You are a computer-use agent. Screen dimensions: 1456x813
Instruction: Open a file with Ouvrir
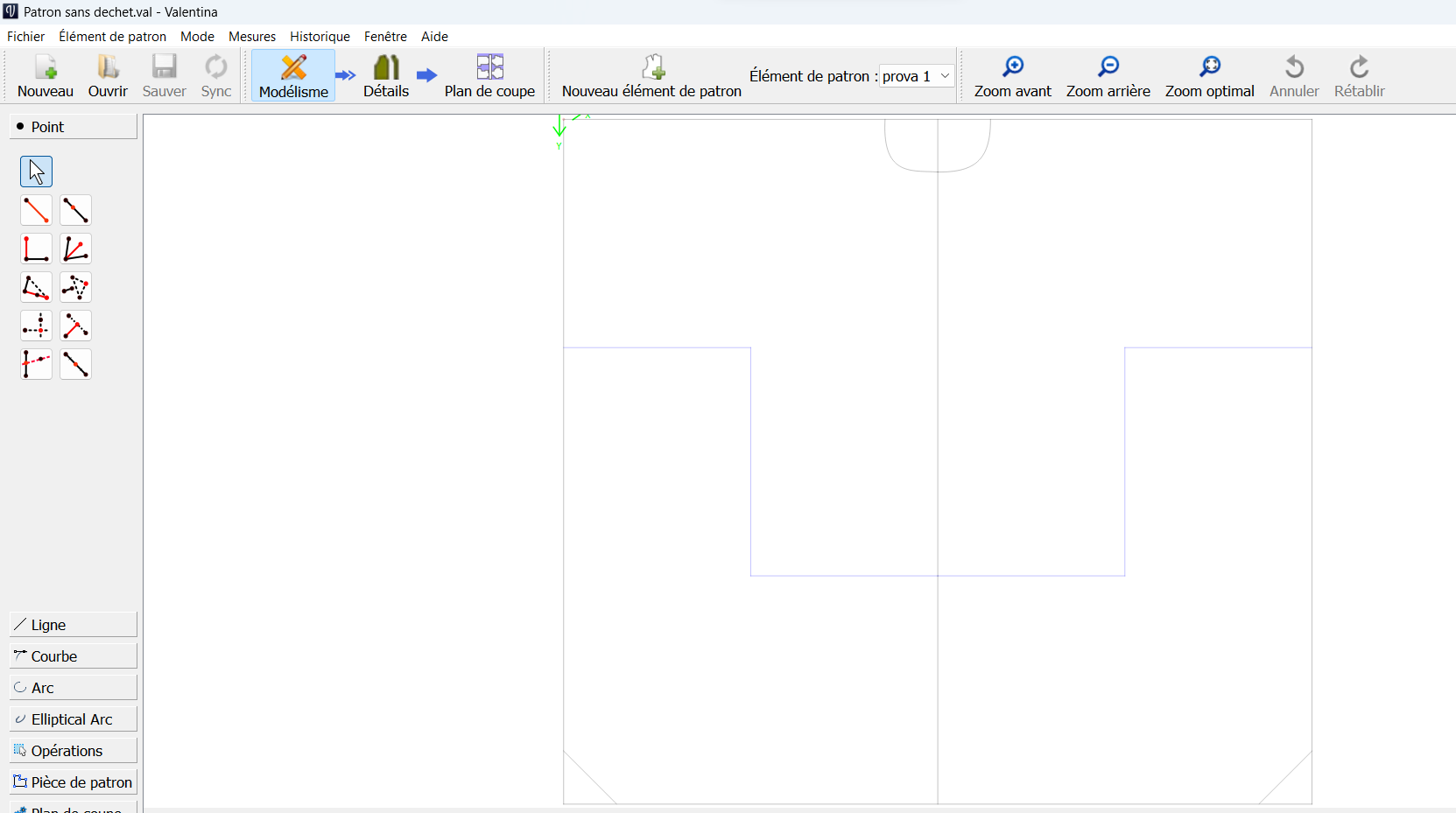point(108,76)
